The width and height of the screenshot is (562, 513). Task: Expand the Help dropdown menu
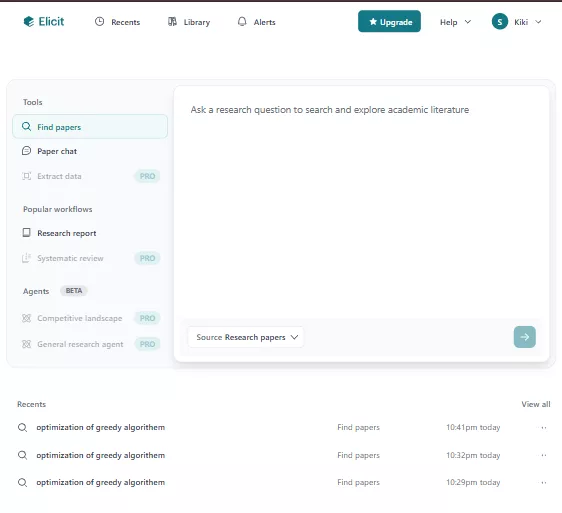click(x=455, y=22)
